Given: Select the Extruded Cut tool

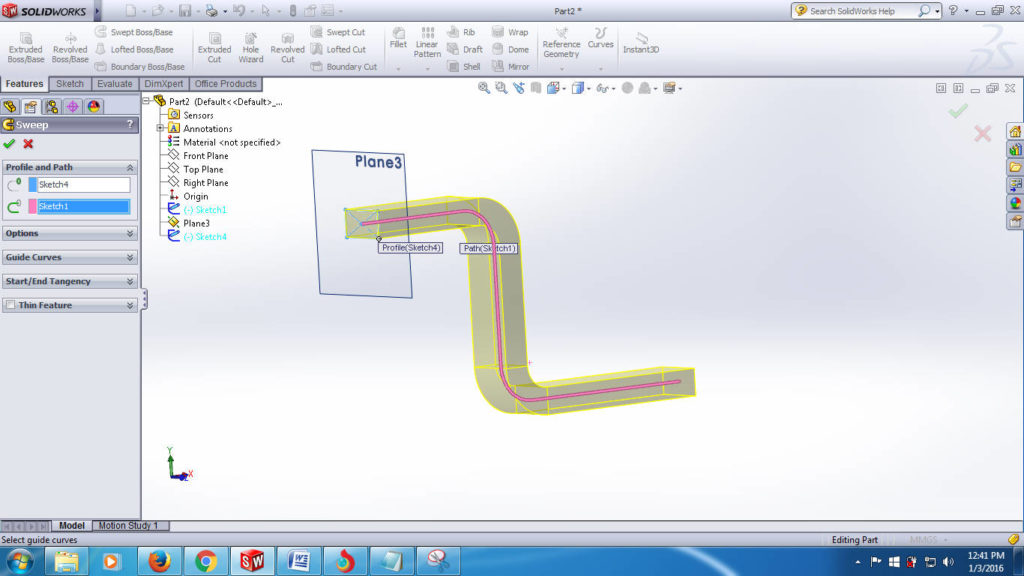Looking at the screenshot, I should pos(215,46).
